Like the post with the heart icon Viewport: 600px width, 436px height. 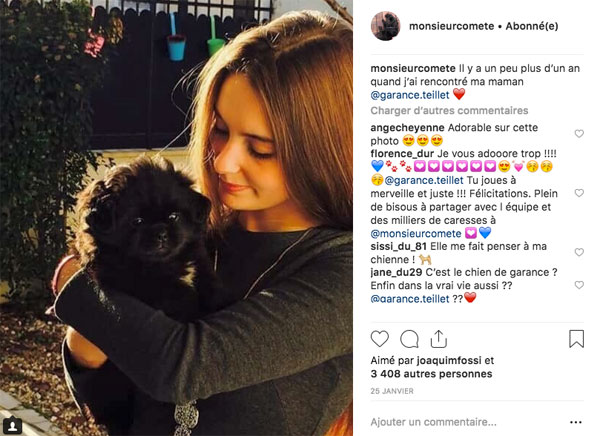tap(380, 339)
